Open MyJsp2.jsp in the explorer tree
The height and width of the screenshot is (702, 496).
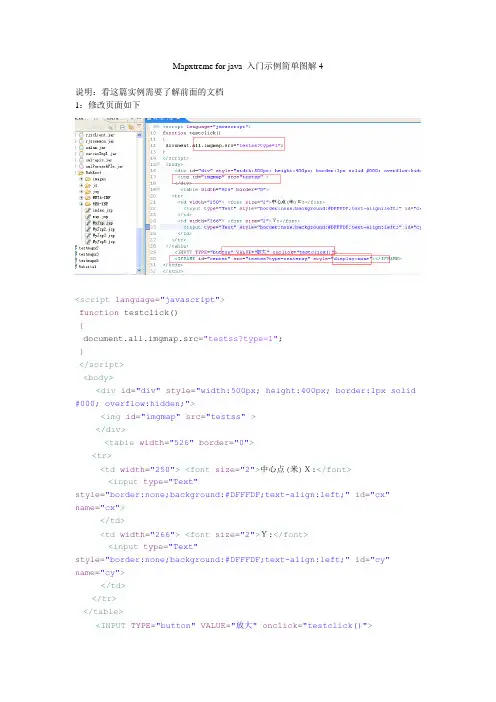click(104, 229)
